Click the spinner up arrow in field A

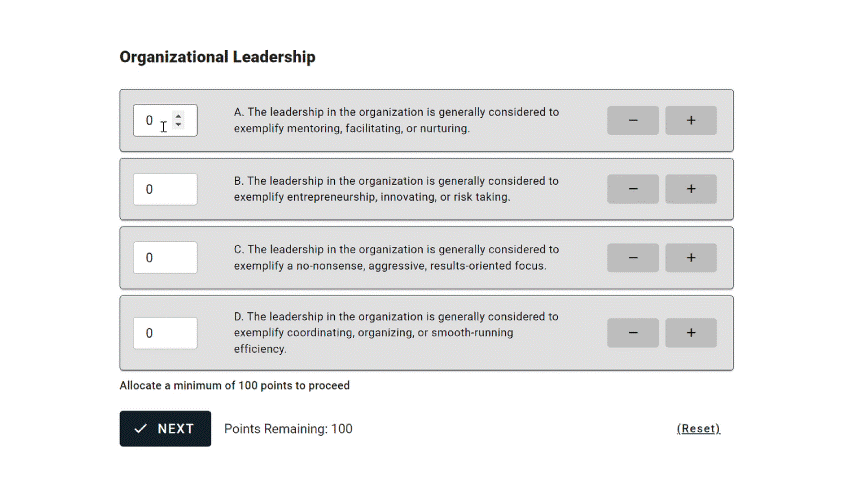pyautogui.click(x=178, y=116)
